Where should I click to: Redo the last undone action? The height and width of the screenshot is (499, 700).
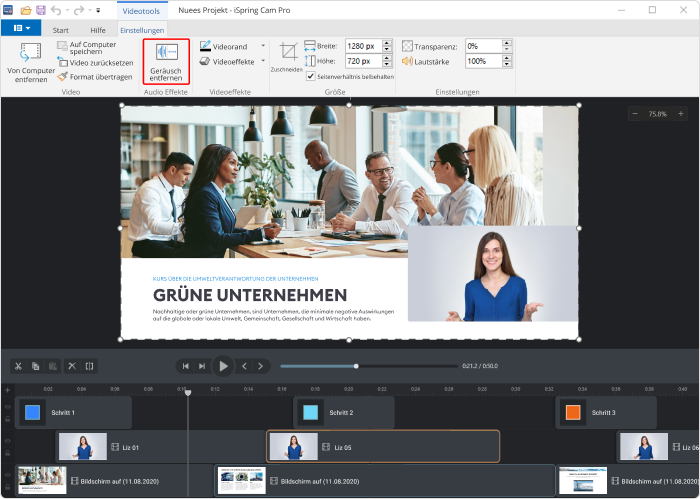tap(79, 10)
